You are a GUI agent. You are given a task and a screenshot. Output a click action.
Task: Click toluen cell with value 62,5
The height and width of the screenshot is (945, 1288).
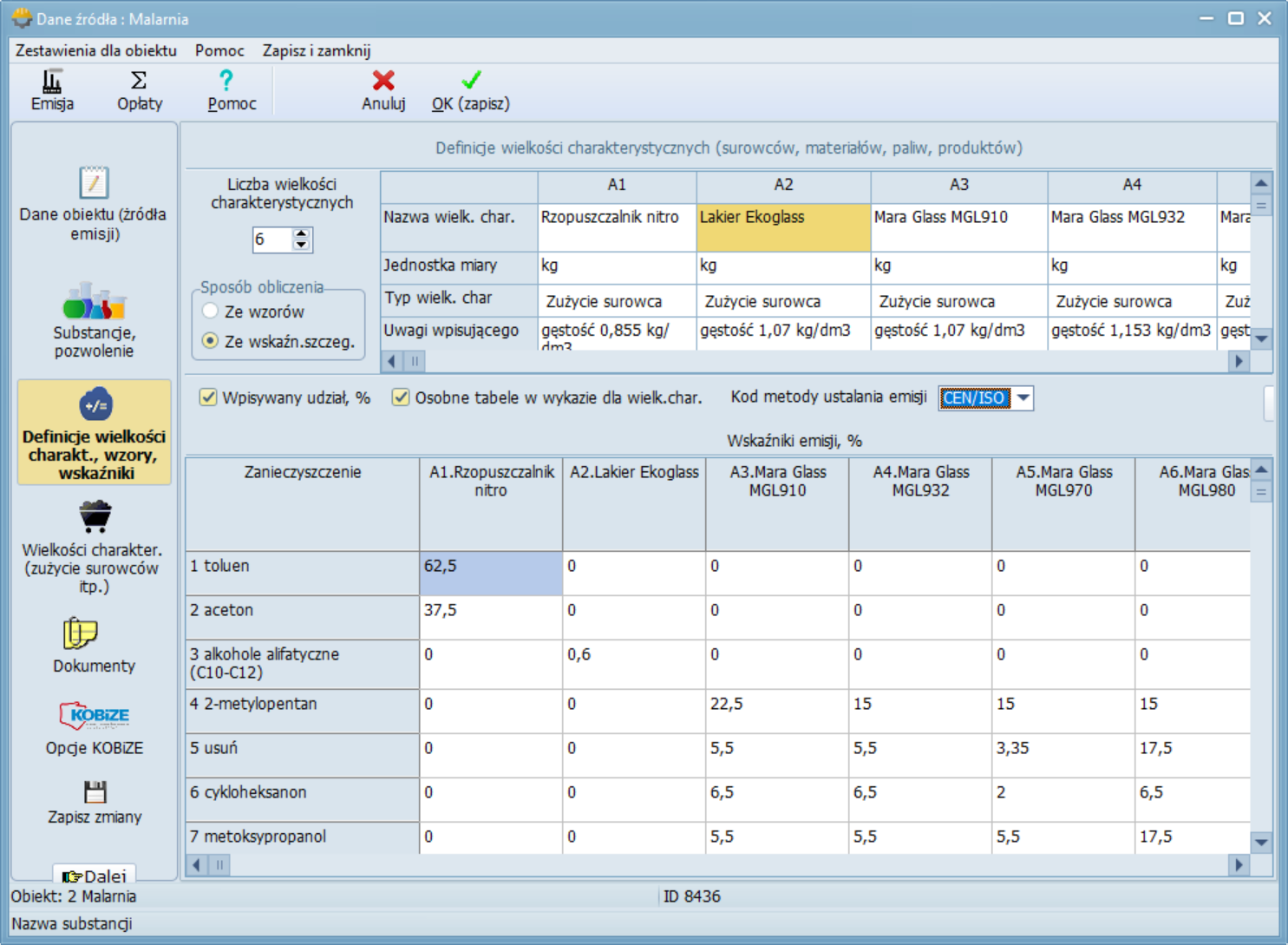[491, 574]
